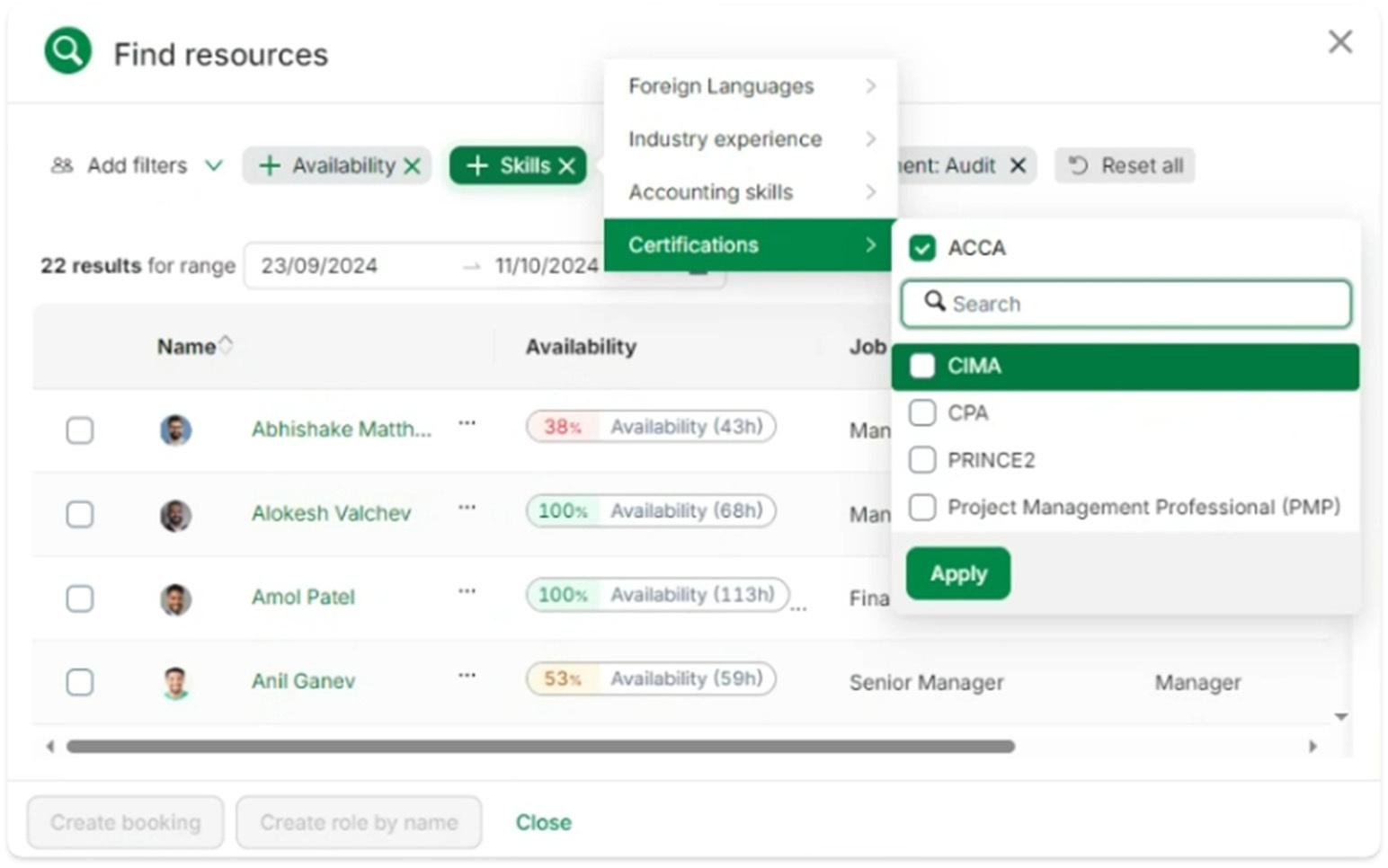Click the Reset all undo icon
Viewport: 1388px width, 868px height.
[x=1078, y=165]
